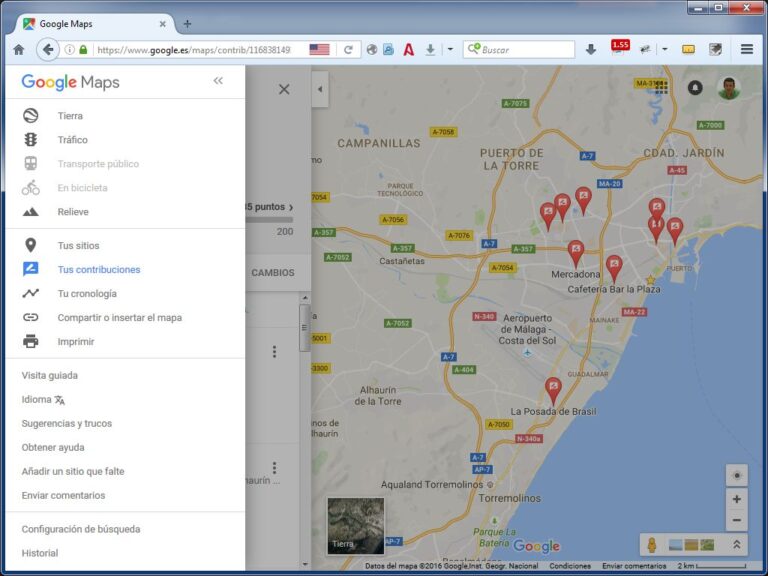
Task: Expand the puntos details chevron
Action: tap(291, 207)
